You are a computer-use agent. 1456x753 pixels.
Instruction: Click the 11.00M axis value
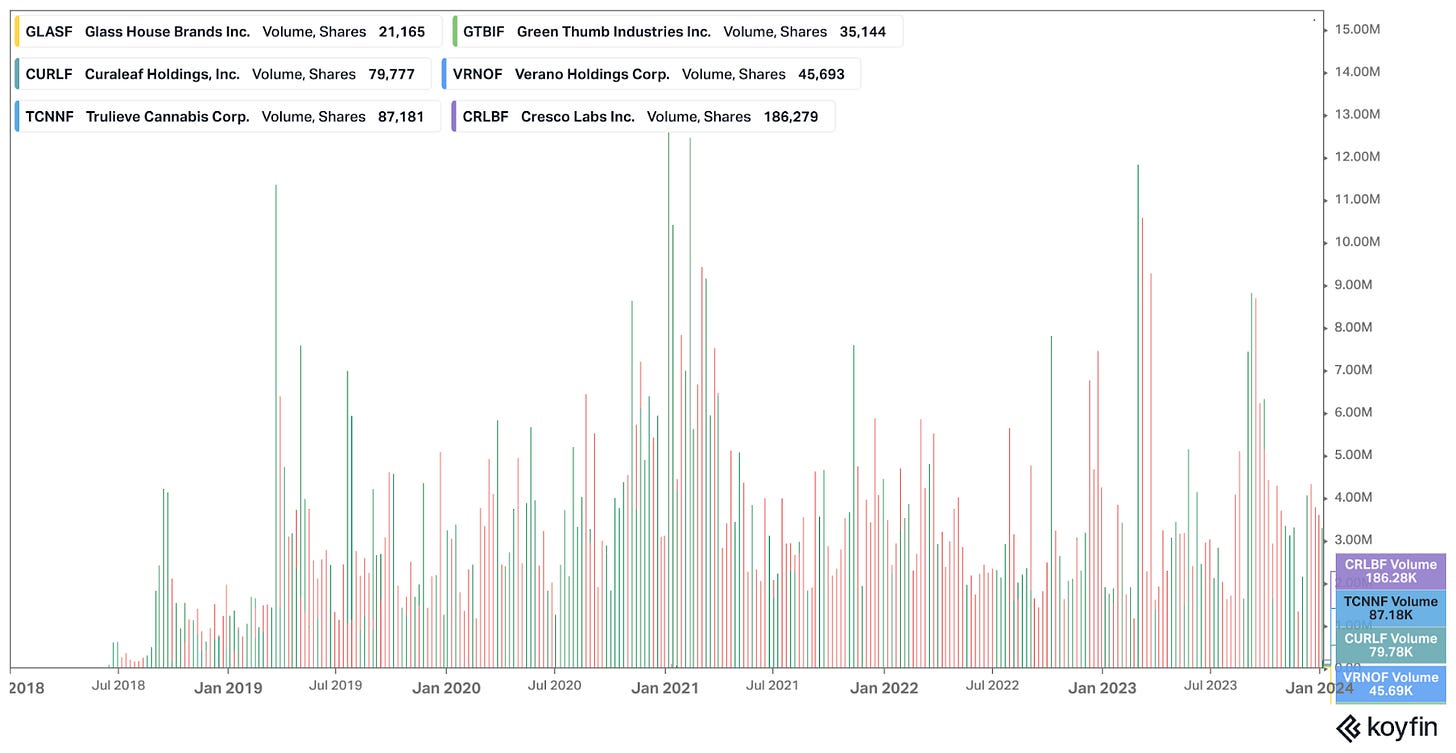click(1357, 199)
